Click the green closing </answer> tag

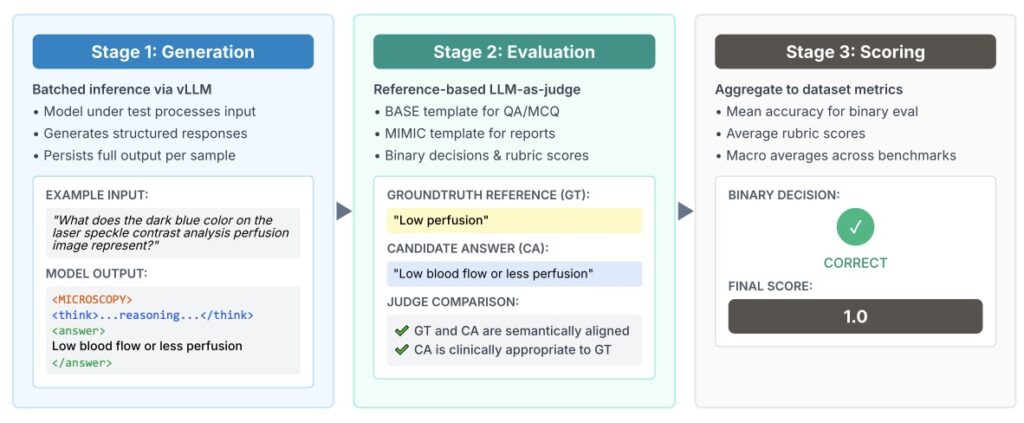(82, 362)
